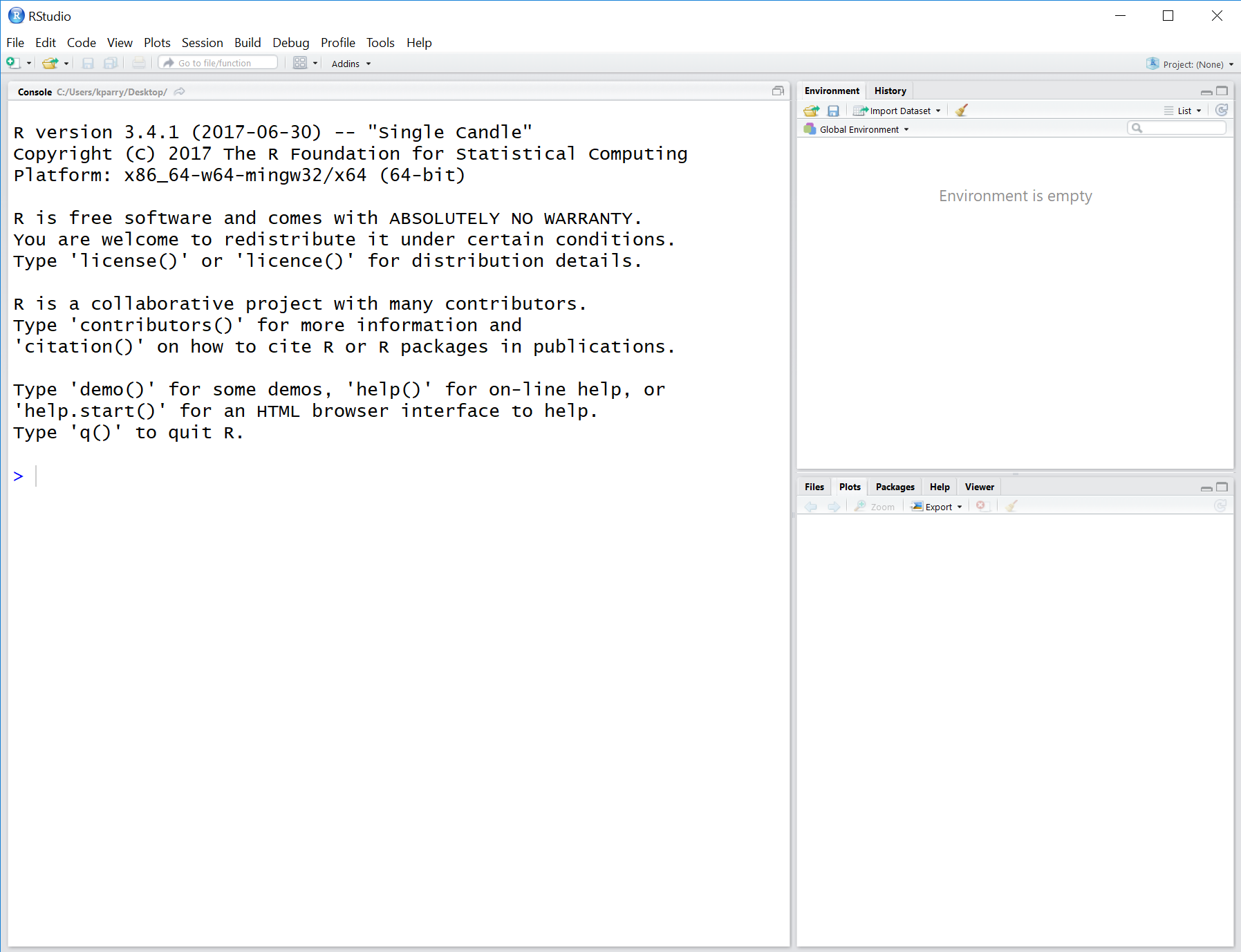The image size is (1241, 952).
Task: Maximize the Environment pane
Action: [1222, 91]
